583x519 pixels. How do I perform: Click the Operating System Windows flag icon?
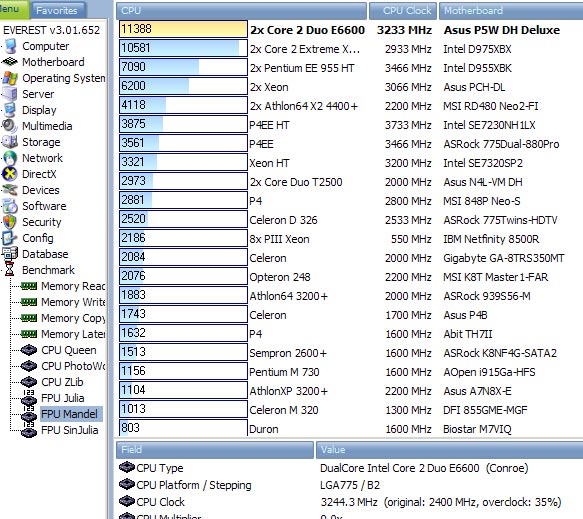tap(10, 78)
